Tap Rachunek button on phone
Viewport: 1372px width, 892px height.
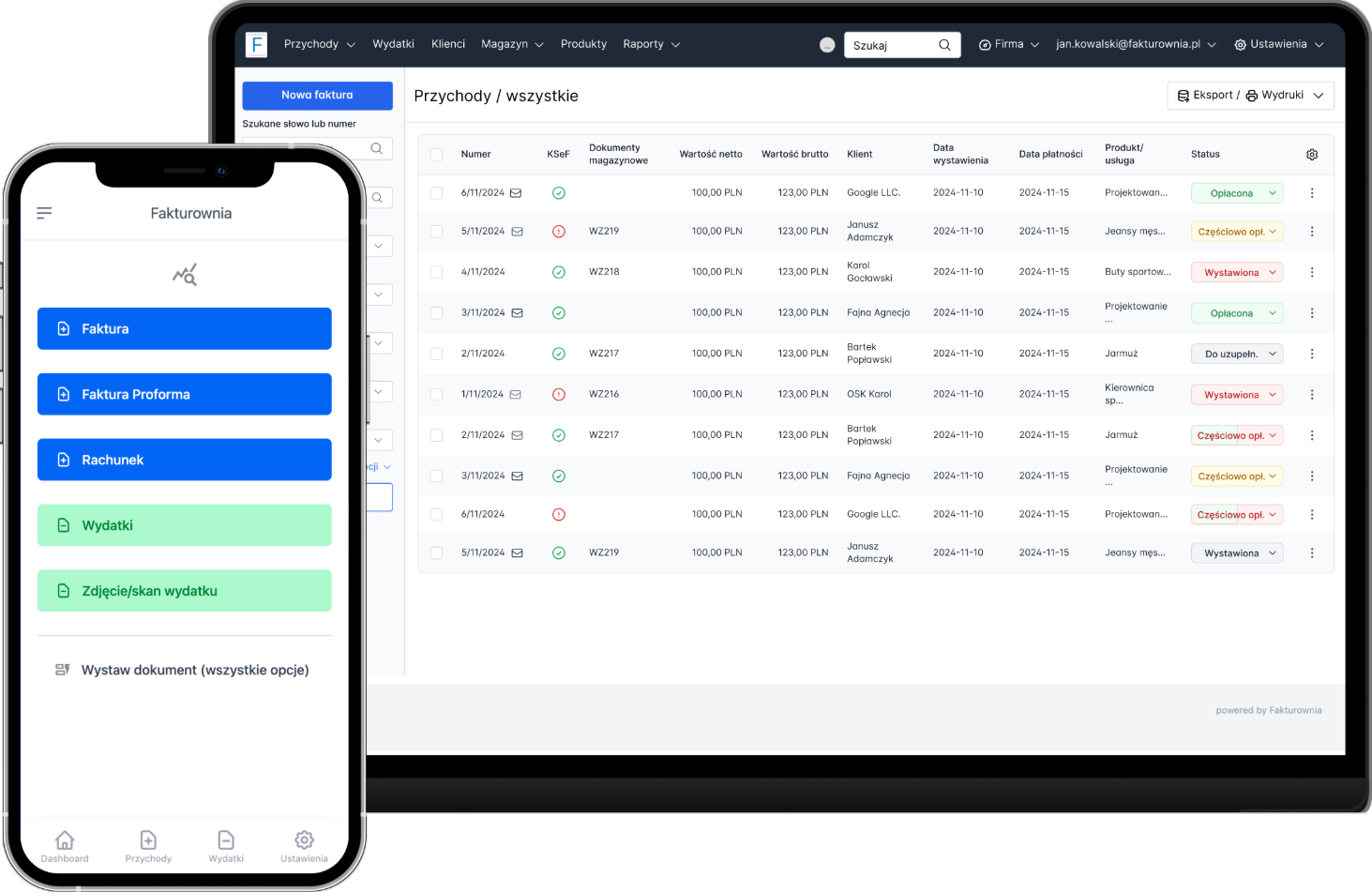click(185, 461)
